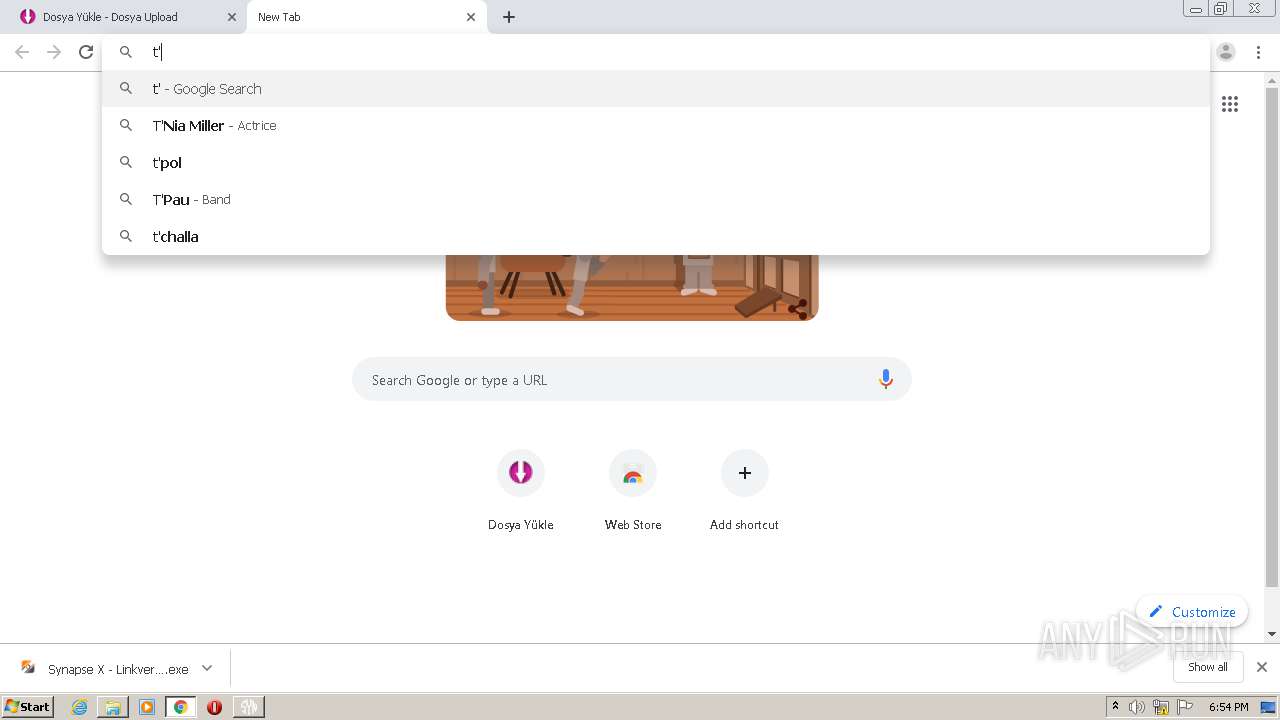1280x720 pixels.
Task: Go back using the back arrow
Action: (x=22, y=52)
